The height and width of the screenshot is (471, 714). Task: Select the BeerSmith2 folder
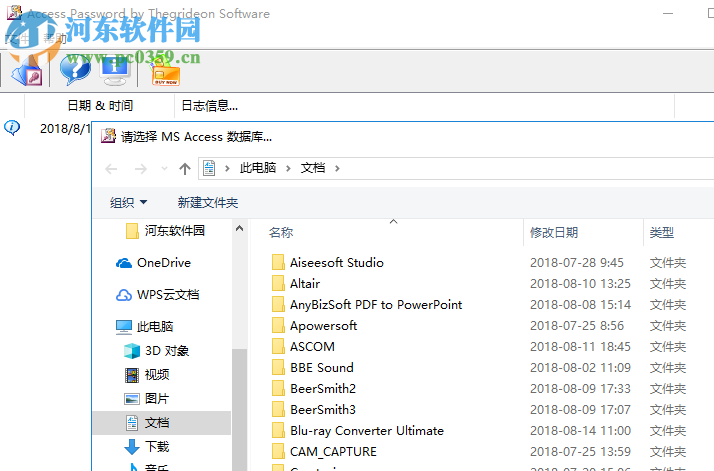323,389
